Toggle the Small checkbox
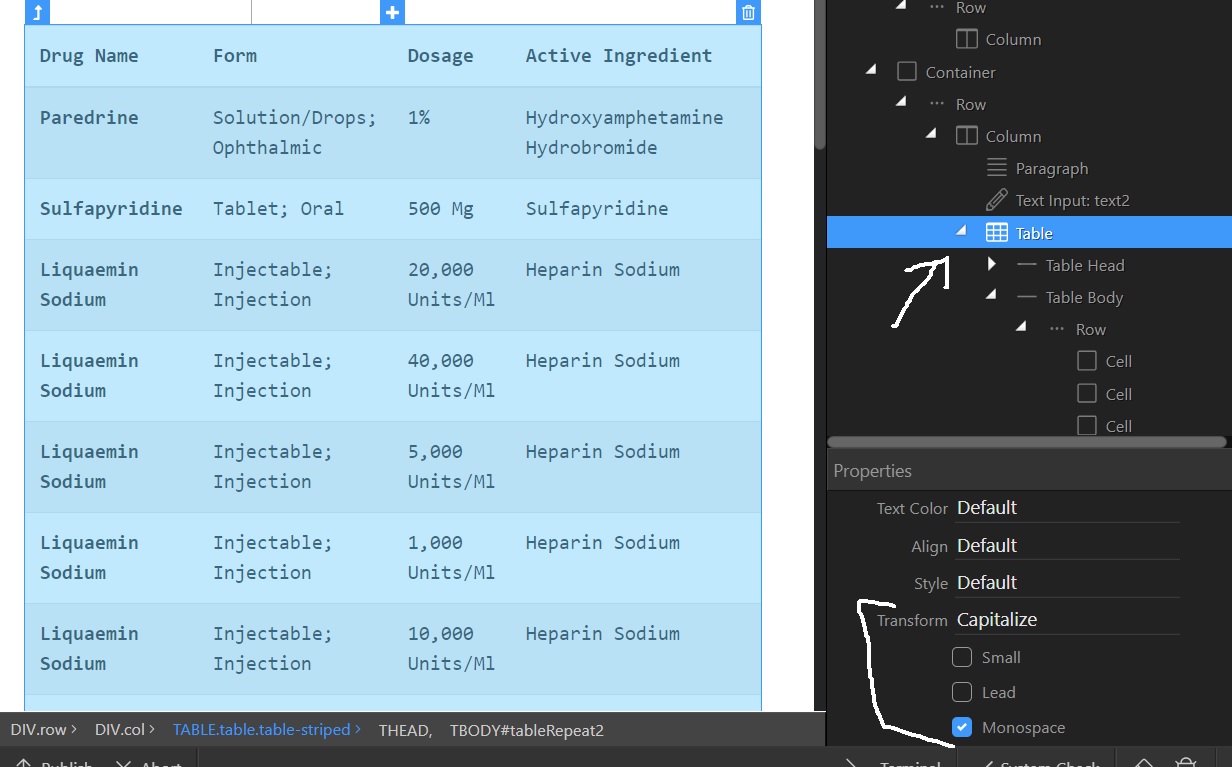Screen dimensions: 1232x767 [x=962, y=657]
